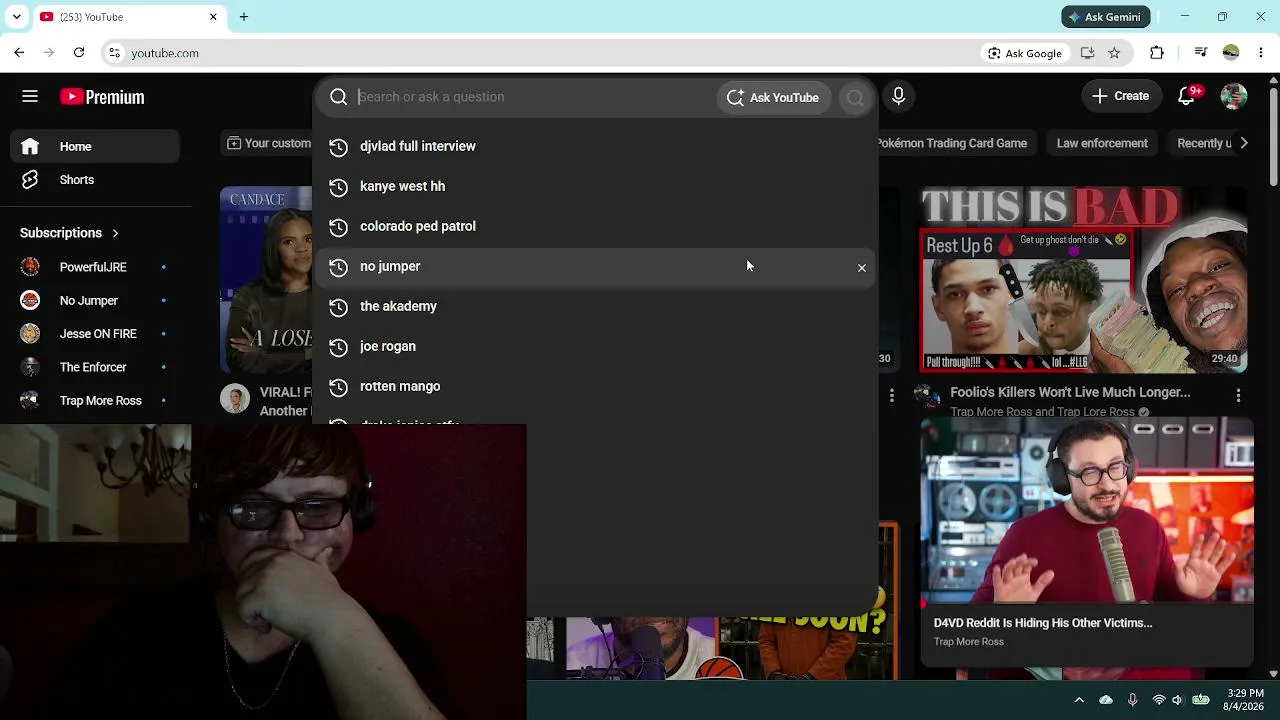
Task: Show hidden icons in the system tray
Action: click(x=1079, y=700)
